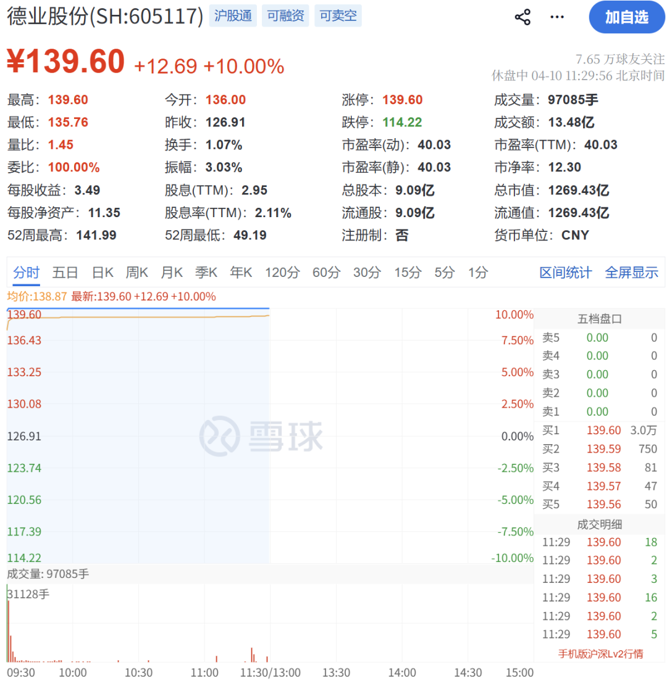The height and width of the screenshot is (681, 667).
Task: Click the 可融资 tag
Action: pyautogui.click(x=287, y=16)
